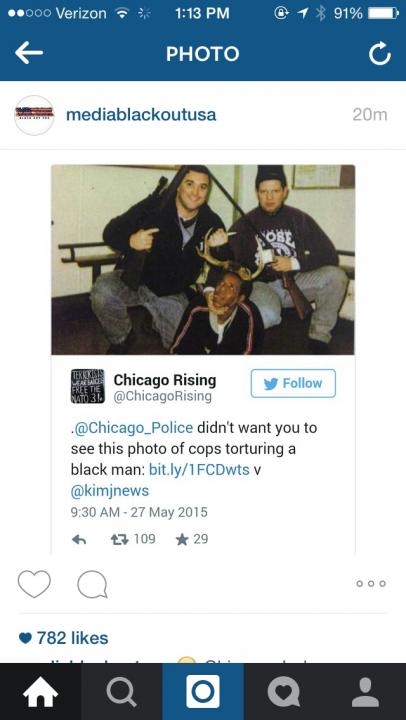Open Activity tab with heart bubble
The image size is (406, 720).
tap(284, 692)
